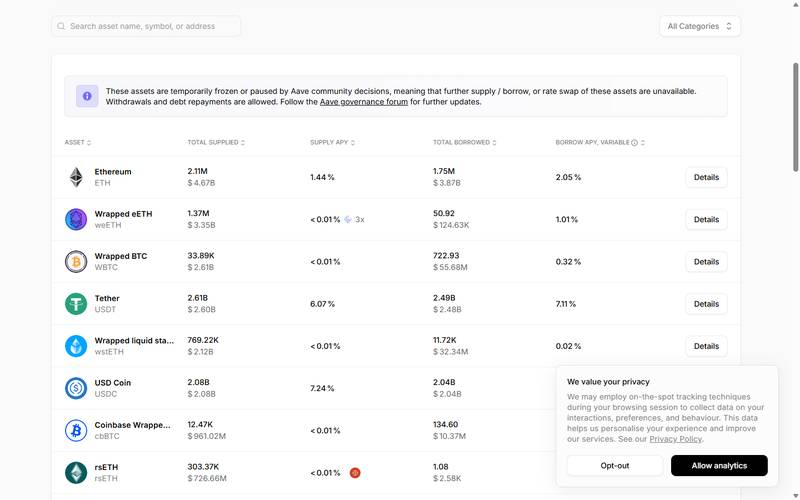
Task: Click the scrollbar down arrow
Action: (795, 496)
